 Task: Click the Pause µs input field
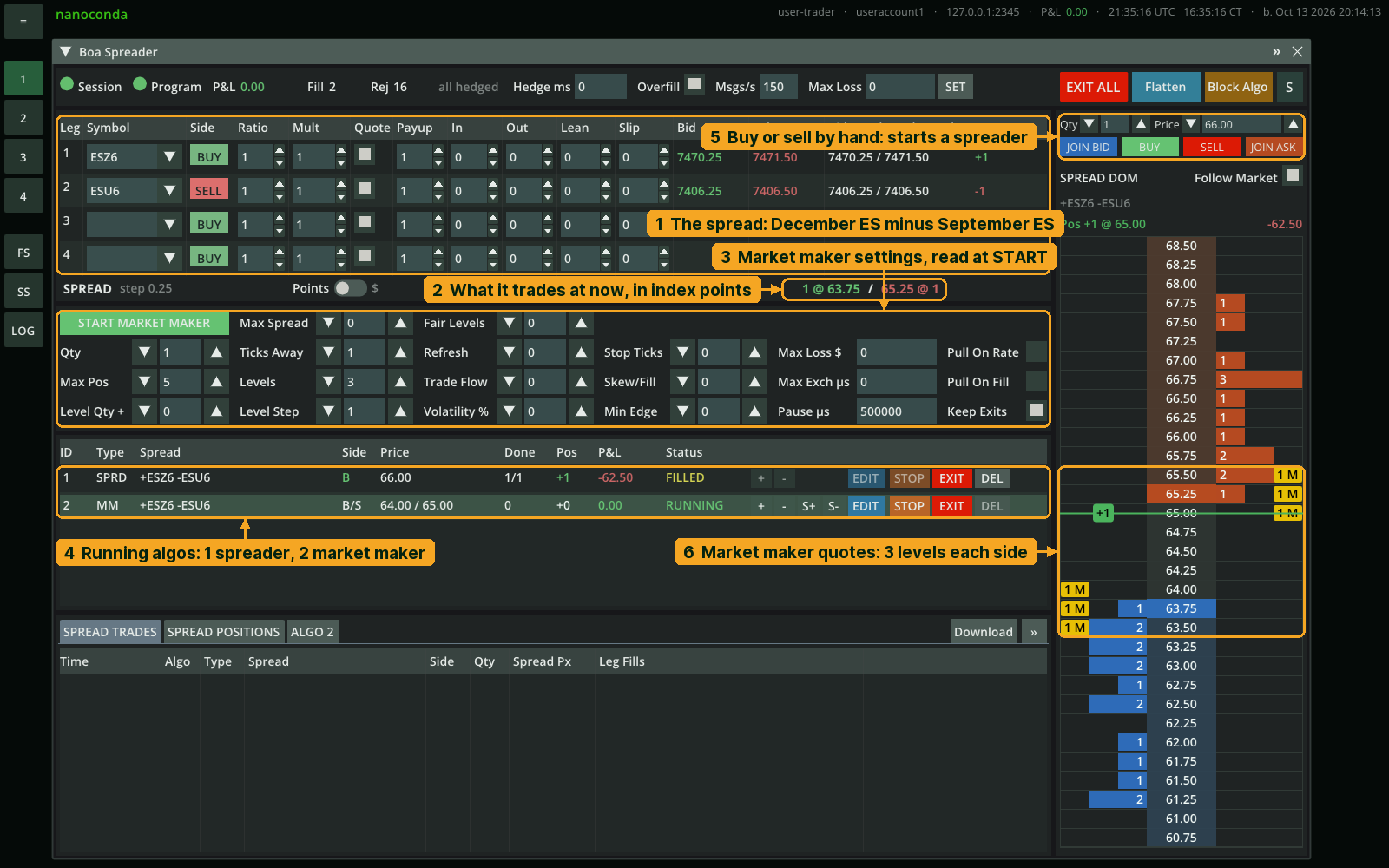point(897,411)
